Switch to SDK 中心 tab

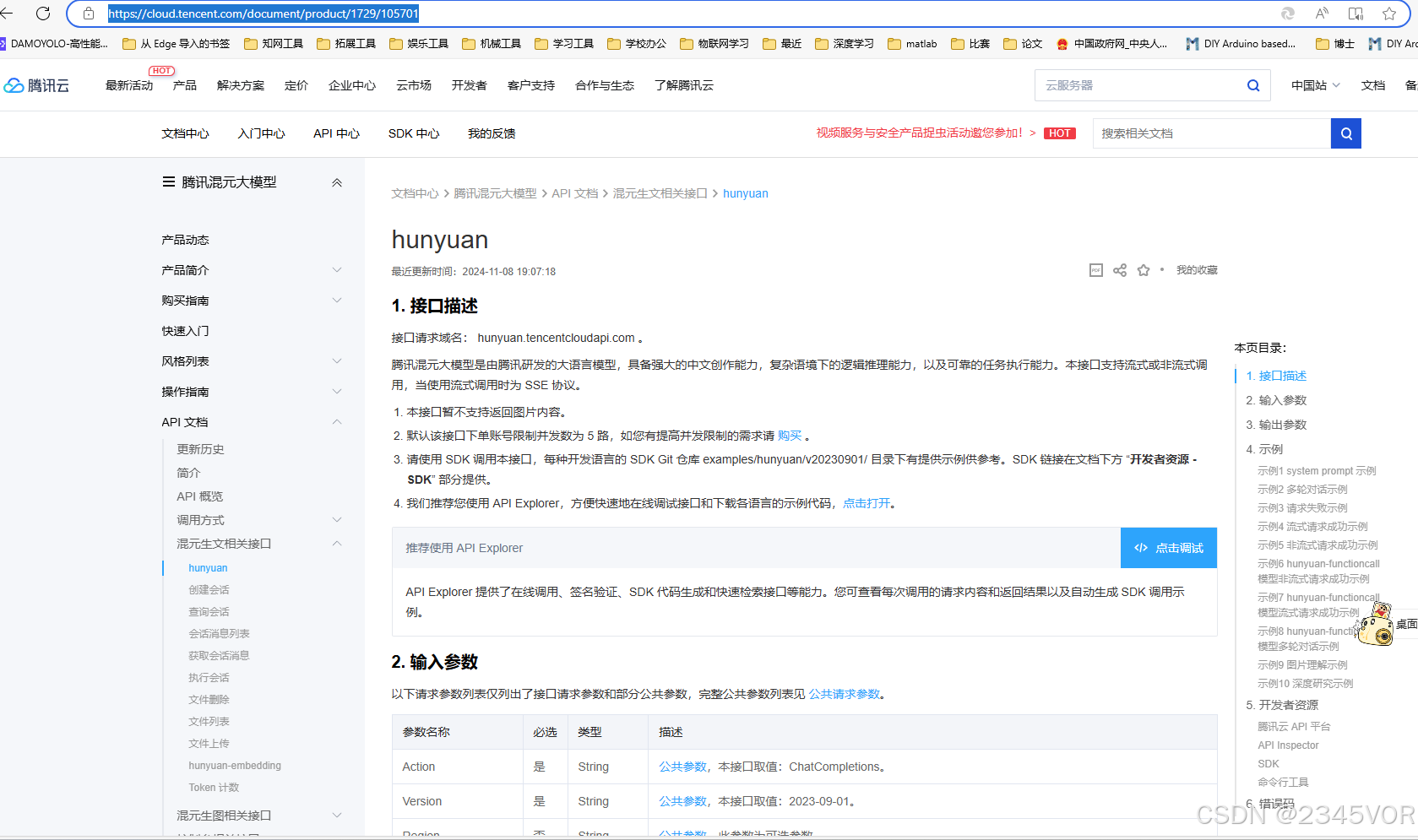(x=414, y=133)
